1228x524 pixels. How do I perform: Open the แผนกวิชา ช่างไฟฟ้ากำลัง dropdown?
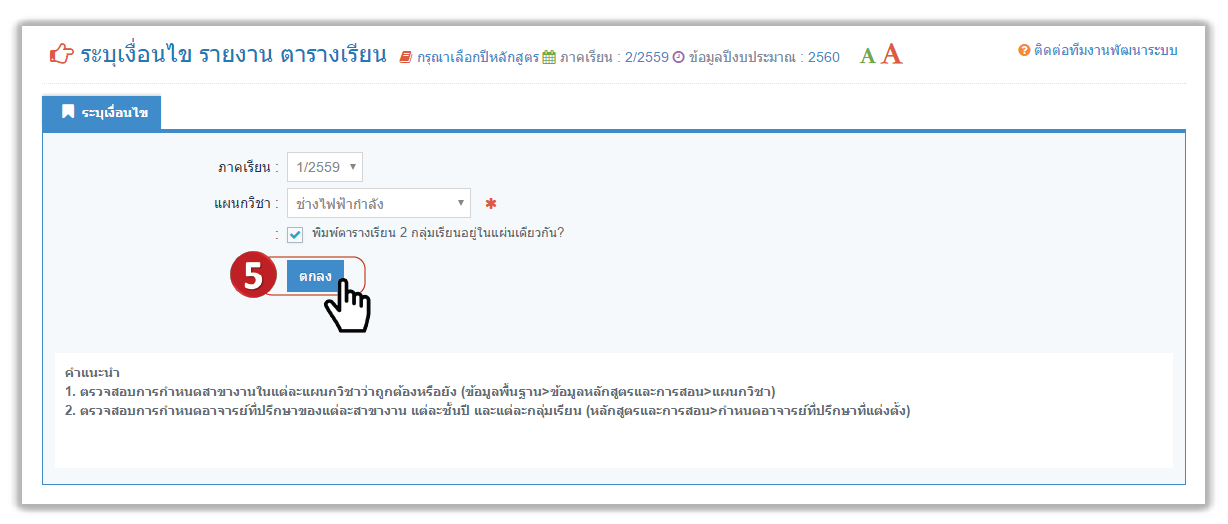click(x=378, y=204)
